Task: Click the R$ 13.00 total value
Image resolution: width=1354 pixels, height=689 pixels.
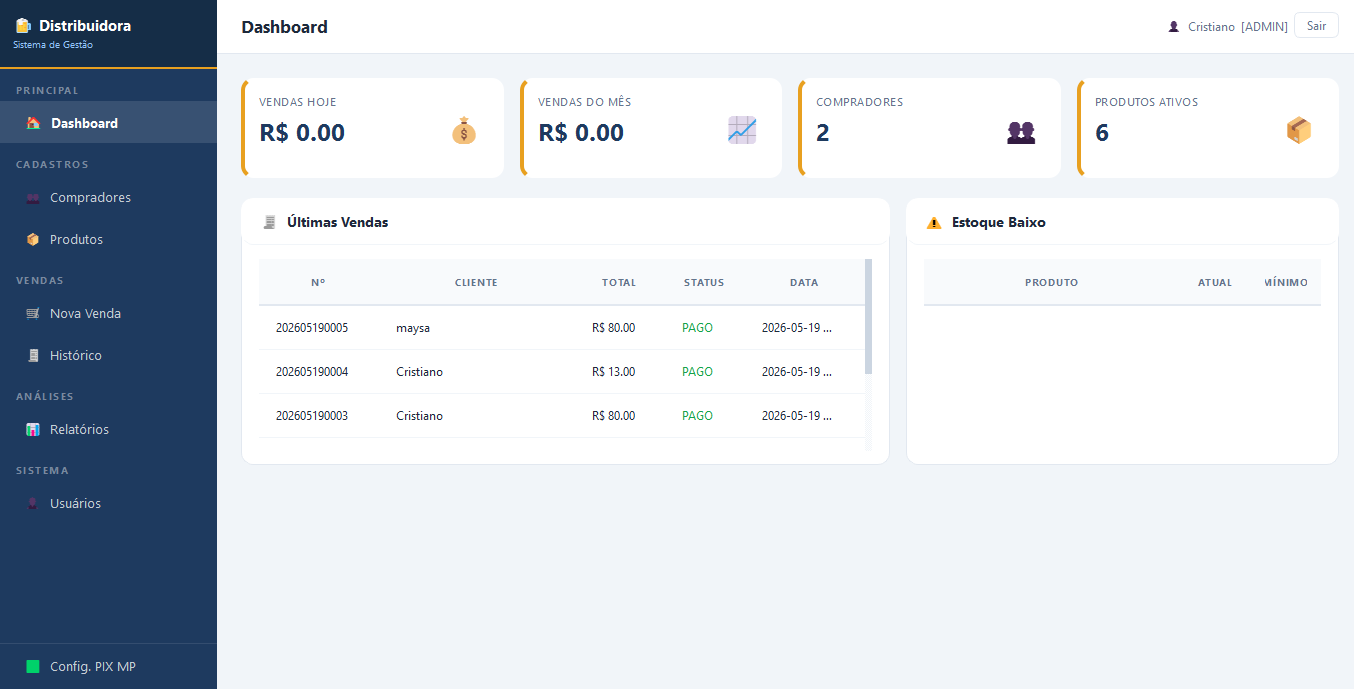Action: coord(613,372)
